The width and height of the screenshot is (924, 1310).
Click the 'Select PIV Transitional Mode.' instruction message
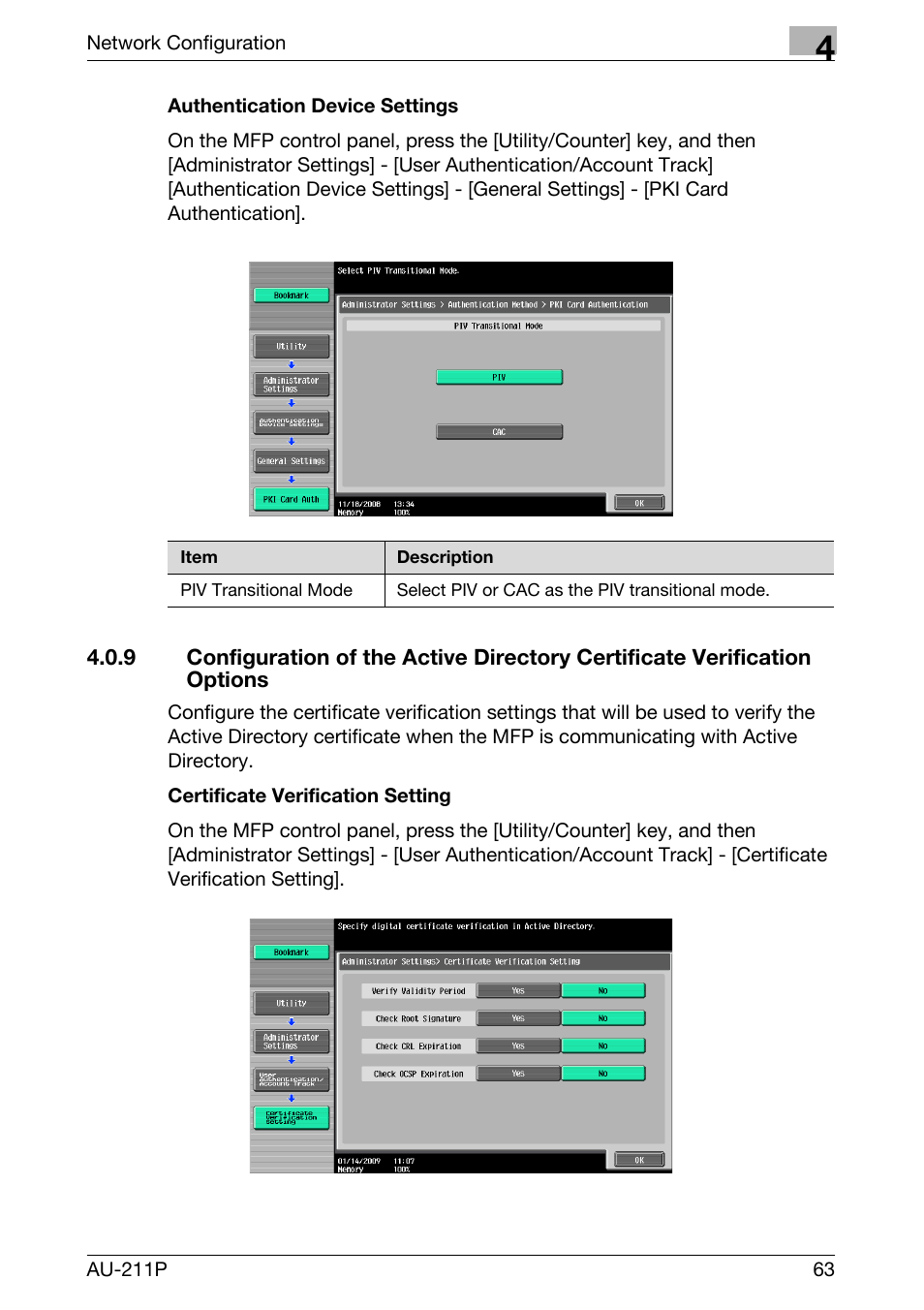click(399, 271)
